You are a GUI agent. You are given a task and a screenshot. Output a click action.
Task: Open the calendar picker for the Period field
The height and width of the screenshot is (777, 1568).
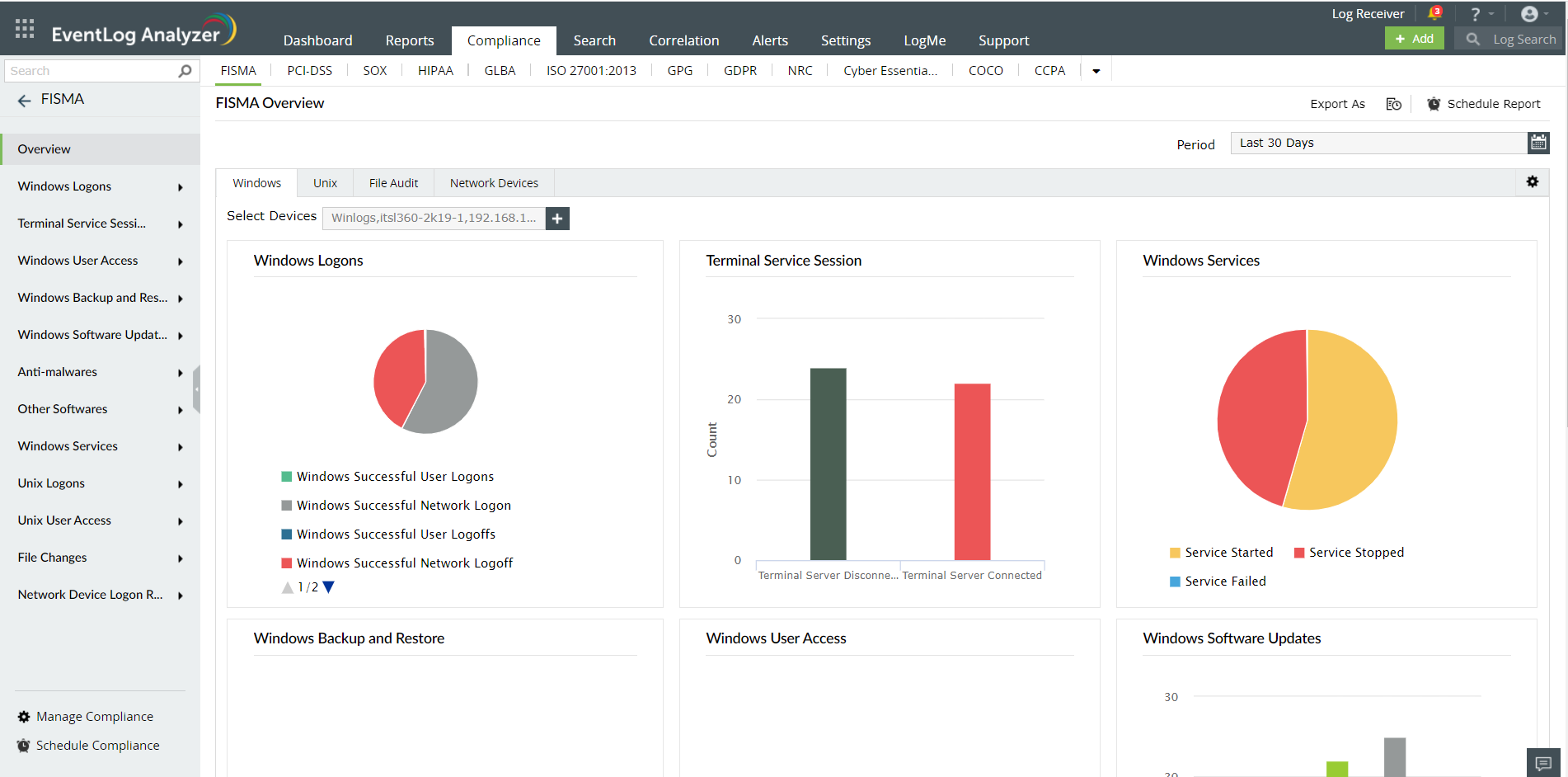[x=1538, y=142]
